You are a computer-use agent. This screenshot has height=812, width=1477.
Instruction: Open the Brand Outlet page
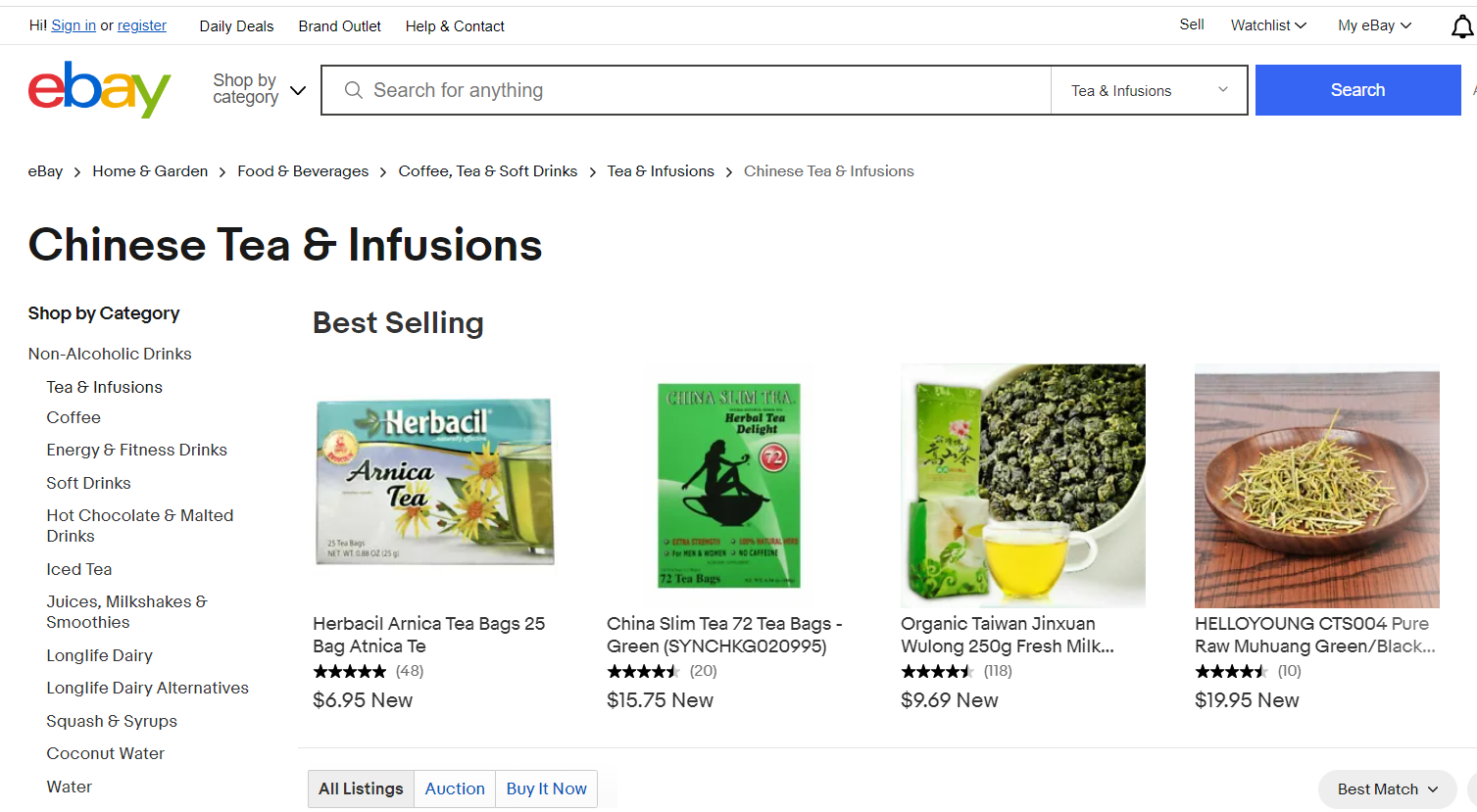pos(339,26)
